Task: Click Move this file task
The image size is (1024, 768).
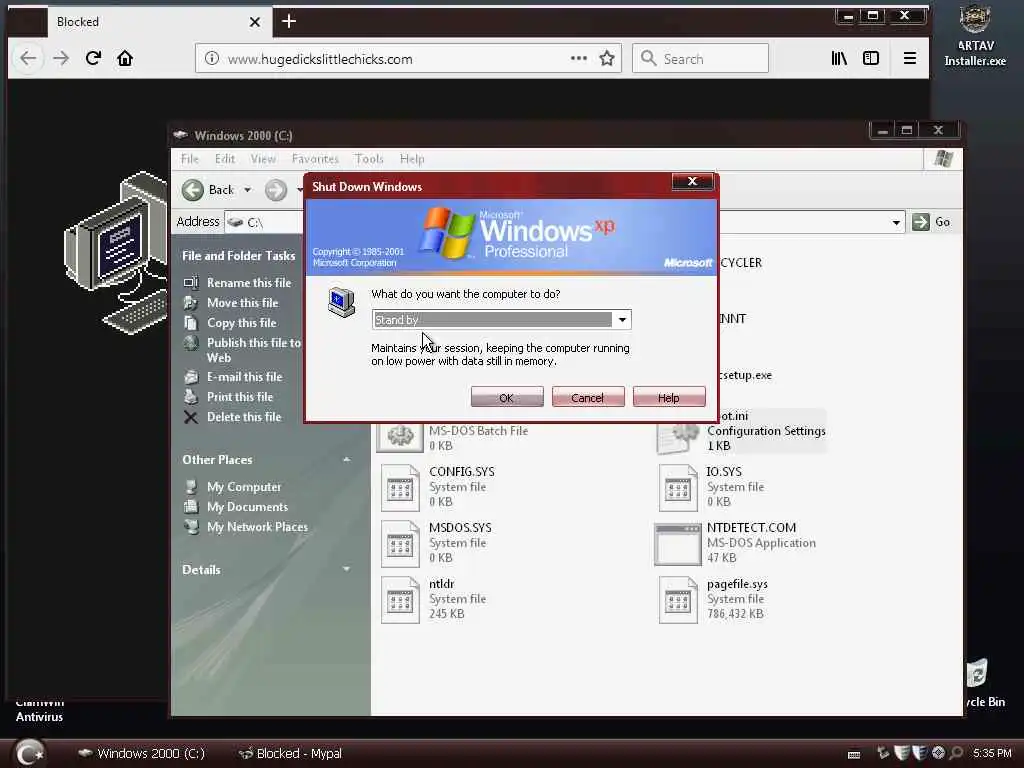Action: [242, 303]
